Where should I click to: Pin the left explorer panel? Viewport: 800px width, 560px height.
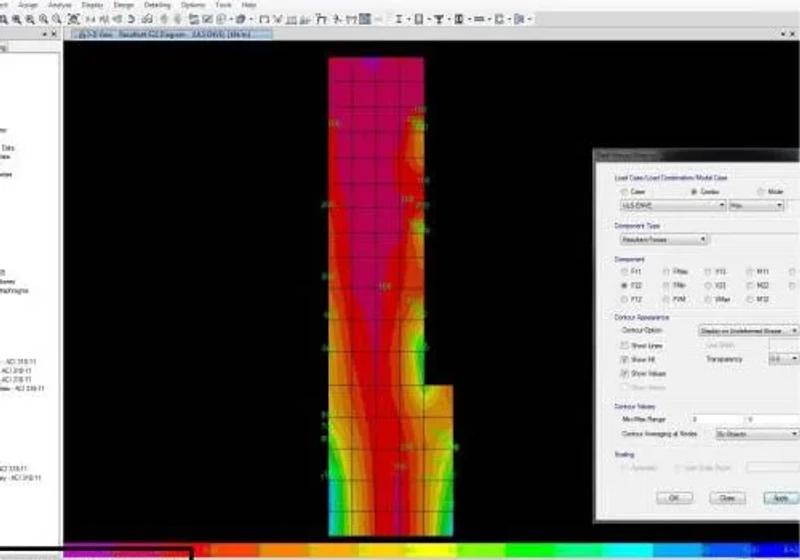[x=44, y=34]
